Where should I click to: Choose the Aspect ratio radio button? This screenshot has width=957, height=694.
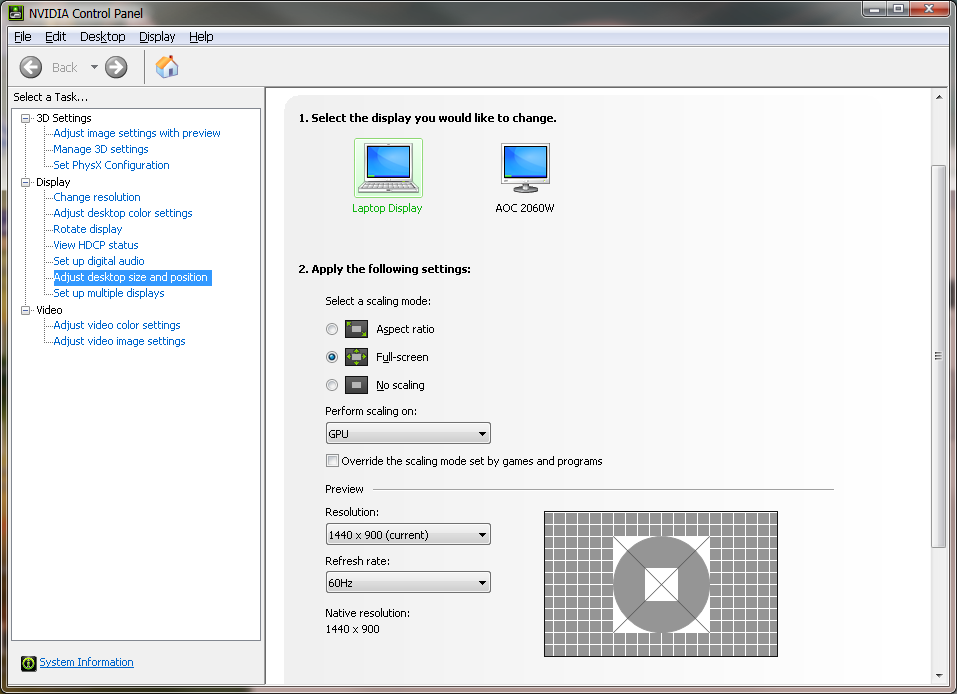[x=331, y=329]
